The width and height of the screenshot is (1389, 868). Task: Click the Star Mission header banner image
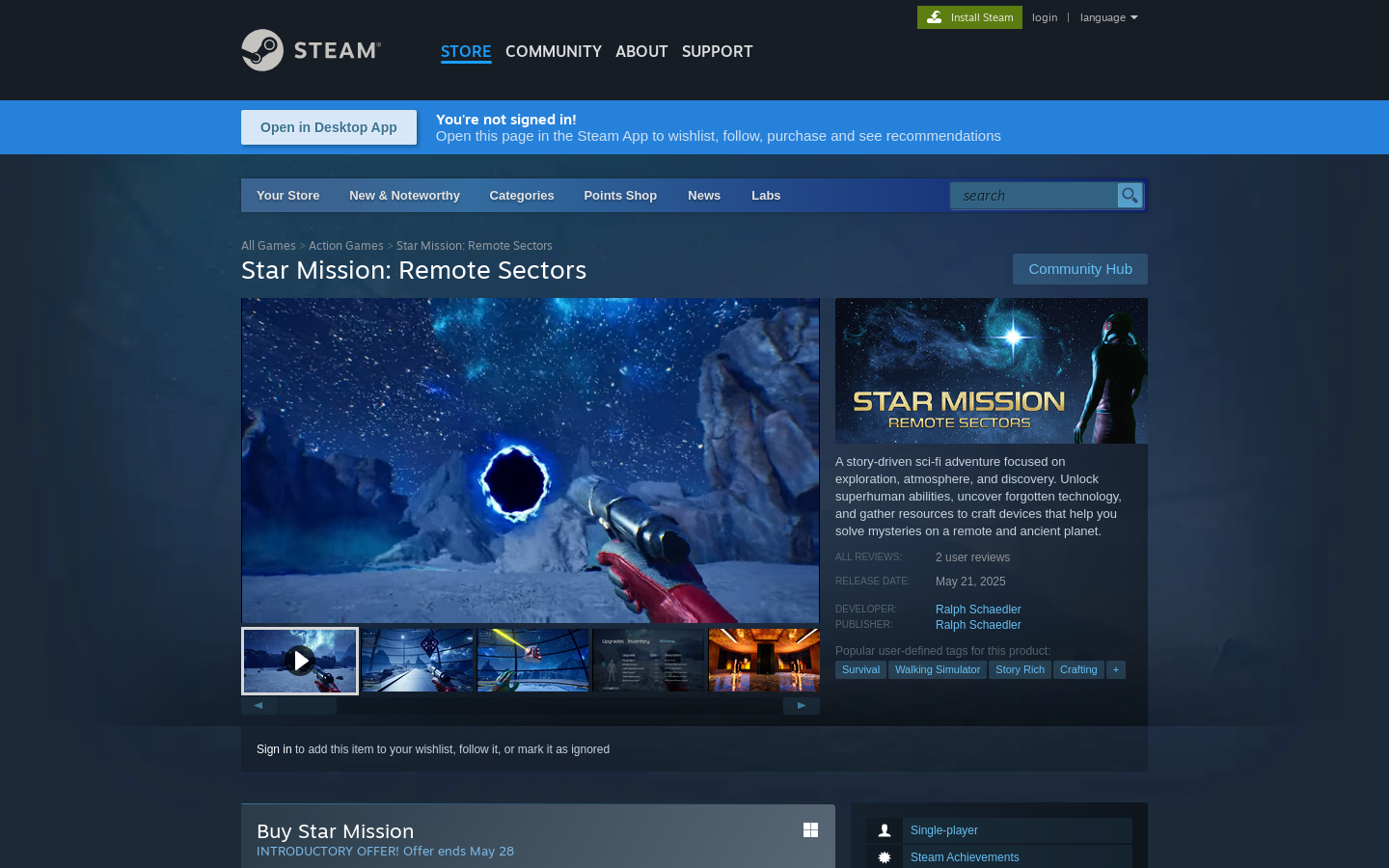pyautogui.click(x=992, y=371)
